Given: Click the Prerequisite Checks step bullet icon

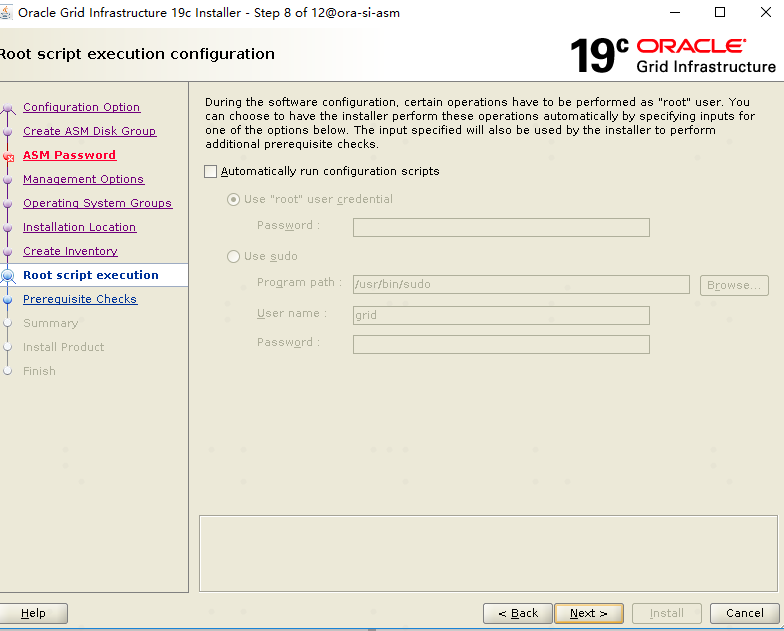Looking at the screenshot, I should 8,300.
